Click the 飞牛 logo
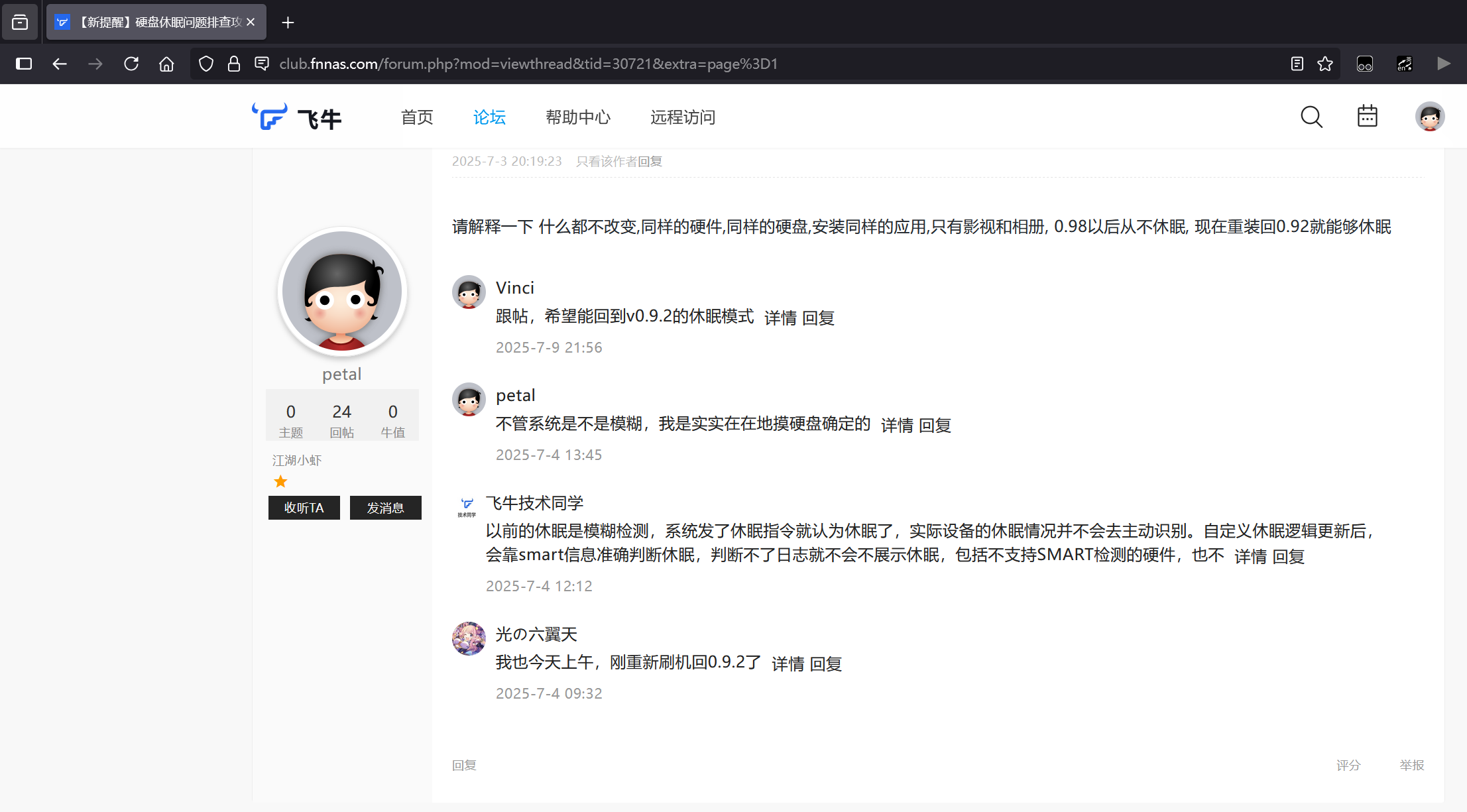Viewport: 1467px width, 812px height. pyautogui.click(x=296, y=117)
